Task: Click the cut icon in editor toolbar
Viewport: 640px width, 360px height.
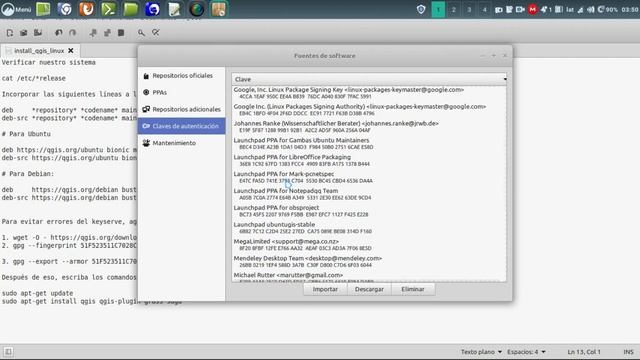Action: click(93, 33)
